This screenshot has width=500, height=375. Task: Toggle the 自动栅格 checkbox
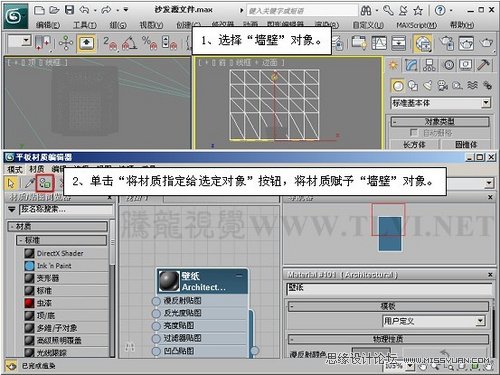[414, 133]
